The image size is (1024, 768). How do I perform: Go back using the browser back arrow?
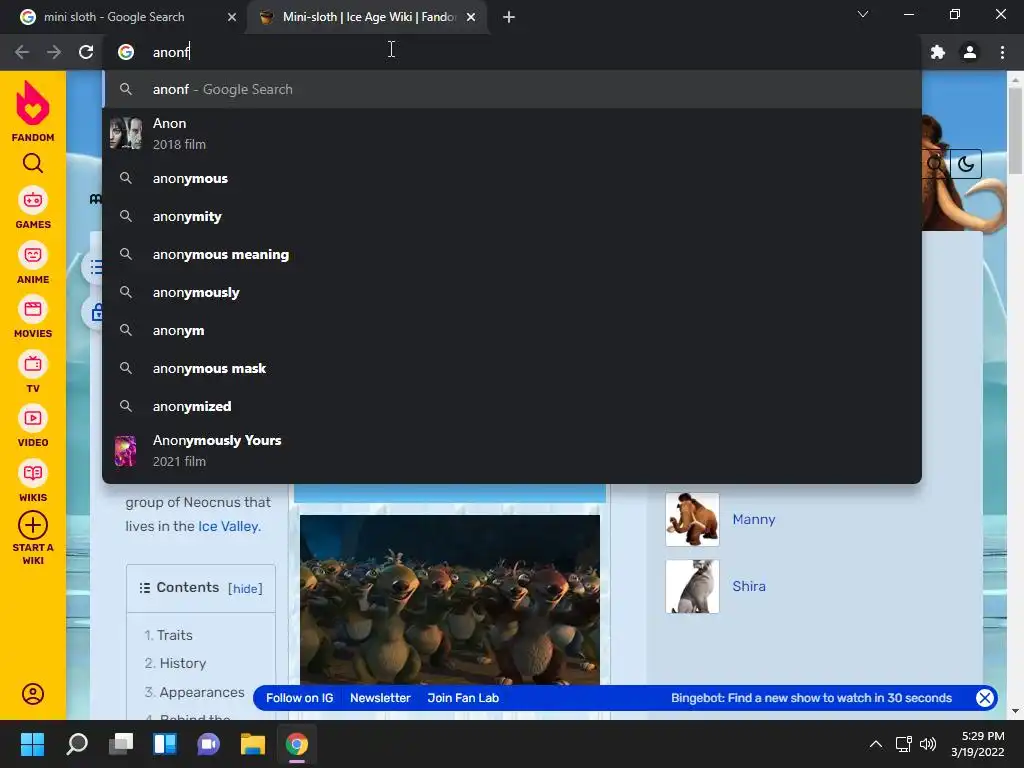(x=22, y=52)
